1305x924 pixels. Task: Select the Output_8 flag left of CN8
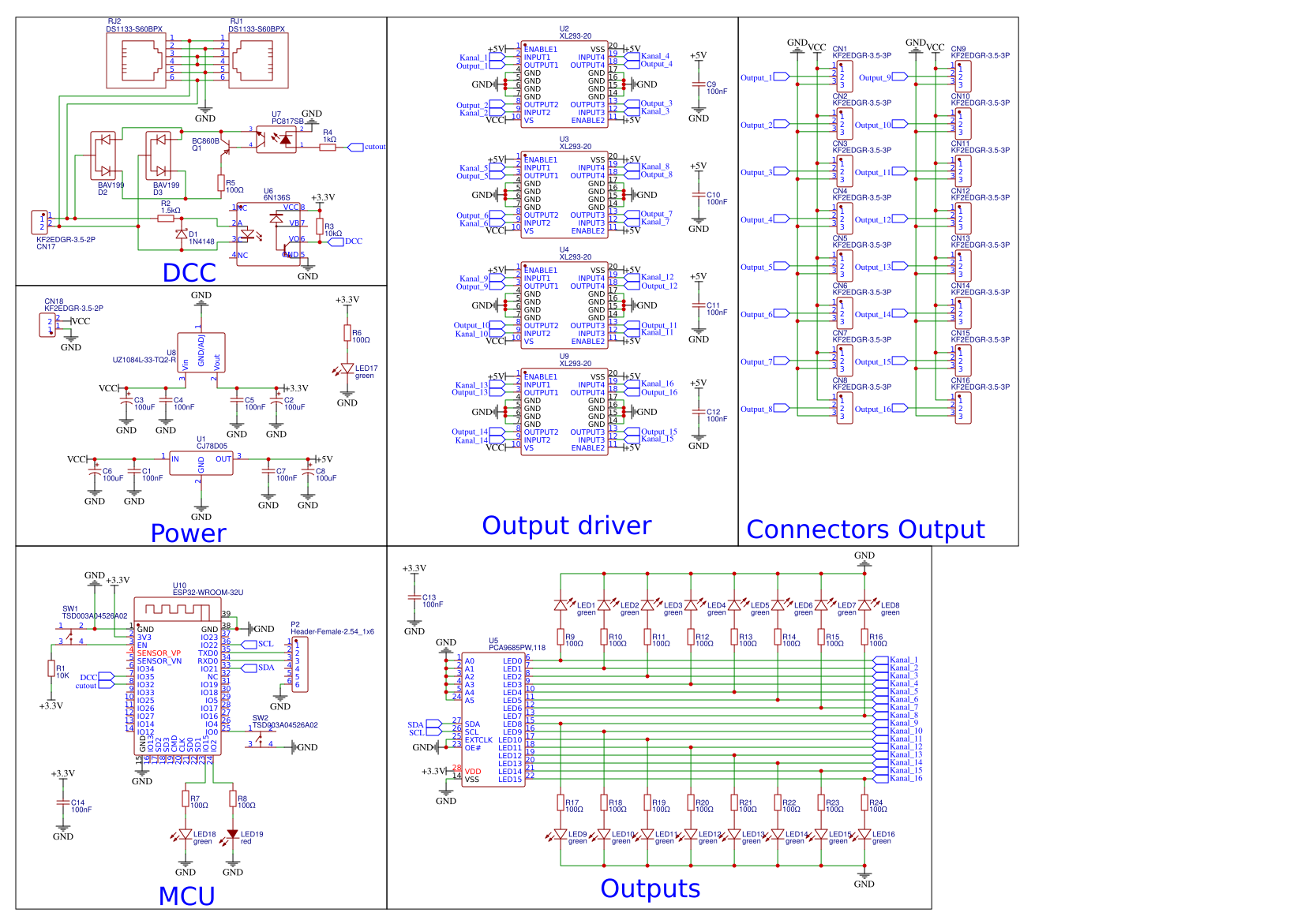click(x=765, y=409)
